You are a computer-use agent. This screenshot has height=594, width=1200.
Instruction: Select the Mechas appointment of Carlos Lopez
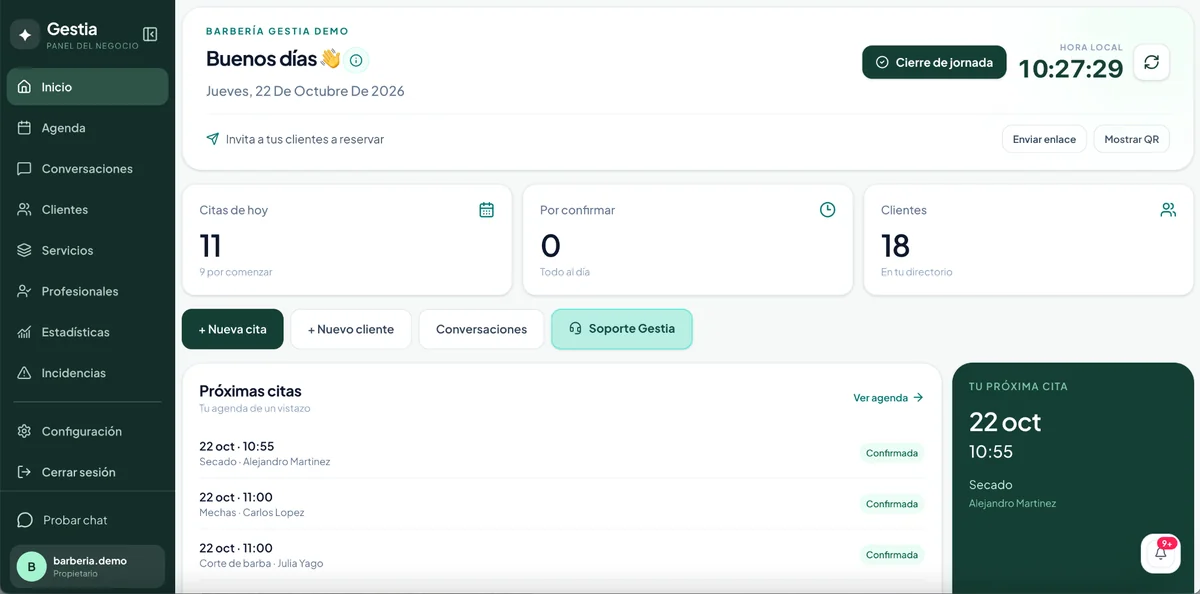(x=560, y=504)
